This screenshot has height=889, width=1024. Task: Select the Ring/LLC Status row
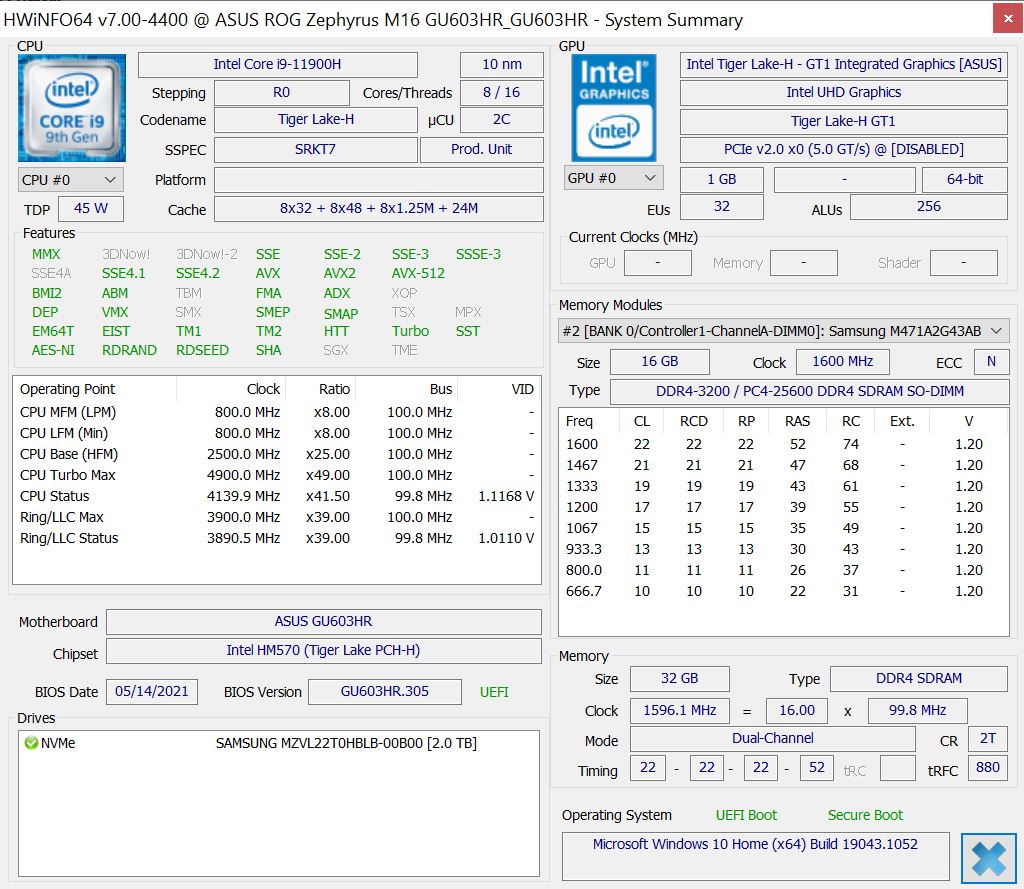pos(277,538)
